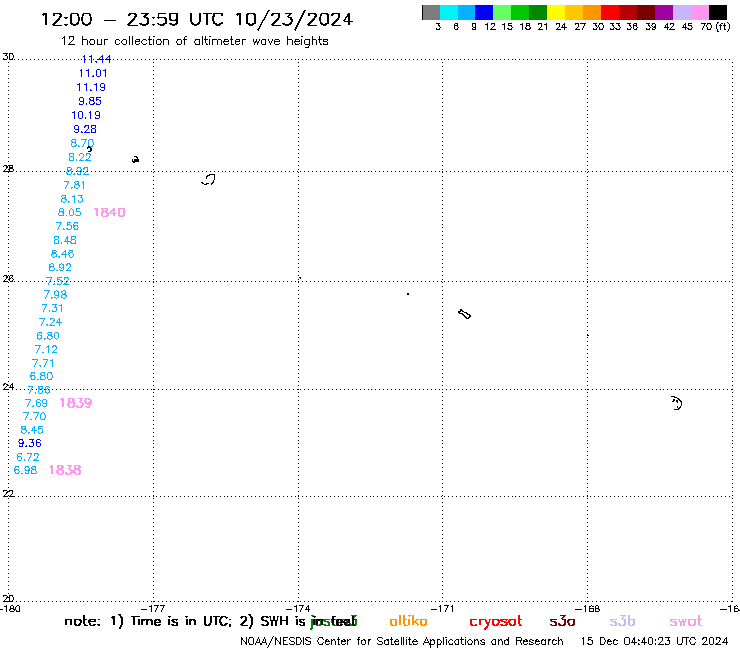Click the orange 'altika' satellite label
The image size is (740, 650).
point(409,621)
